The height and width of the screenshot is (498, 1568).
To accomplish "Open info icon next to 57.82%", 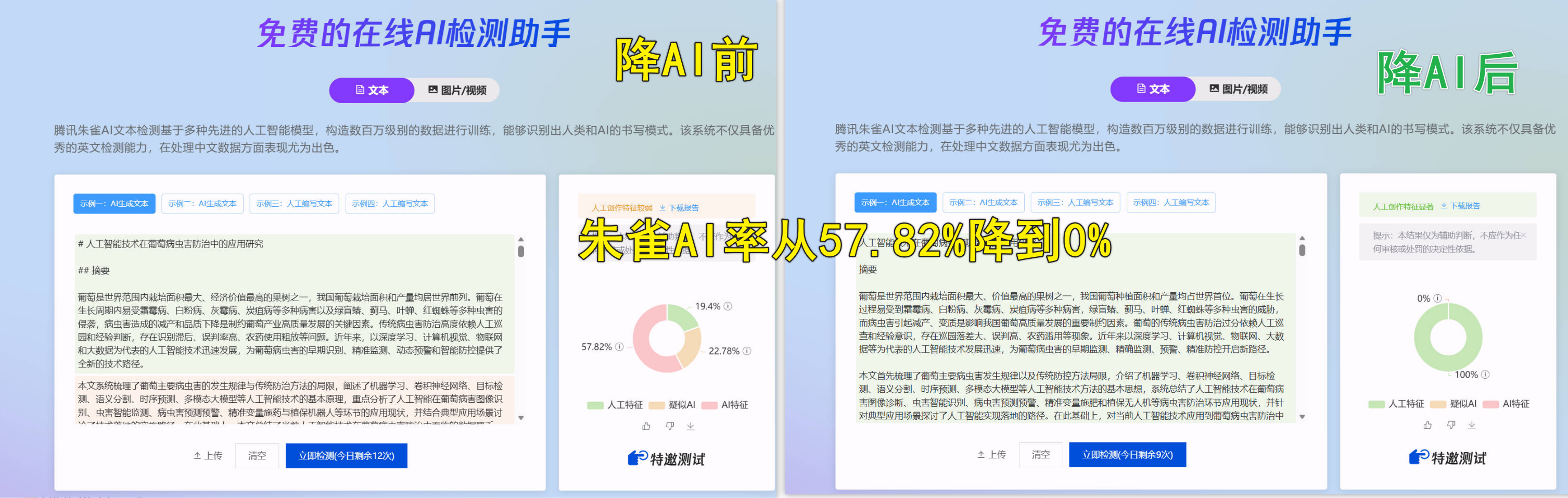I will (x=619, y=347).
